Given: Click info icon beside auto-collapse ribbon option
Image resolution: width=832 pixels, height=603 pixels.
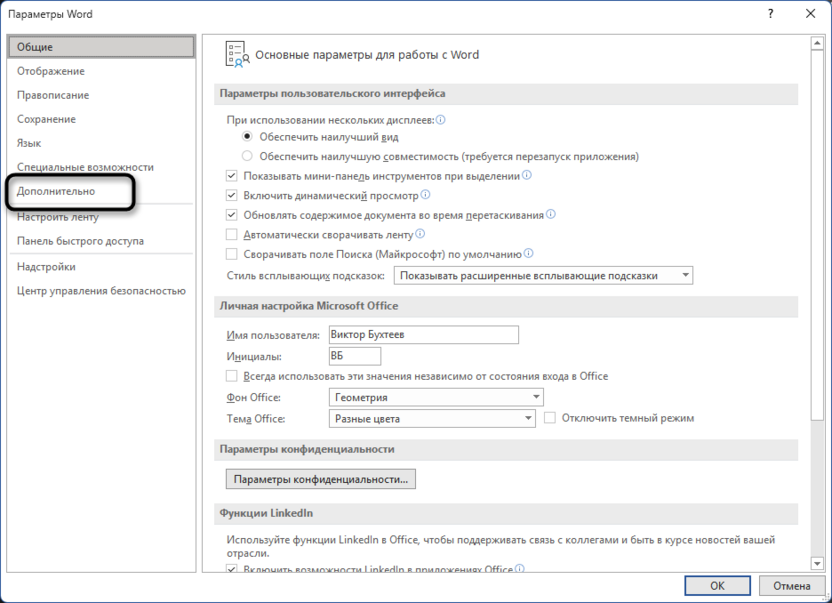Looking at the screenshot, I should (420, 234).
